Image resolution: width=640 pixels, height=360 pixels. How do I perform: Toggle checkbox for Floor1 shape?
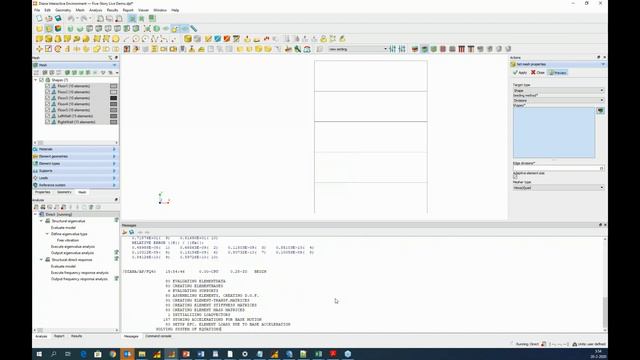(x=47, y=86)
